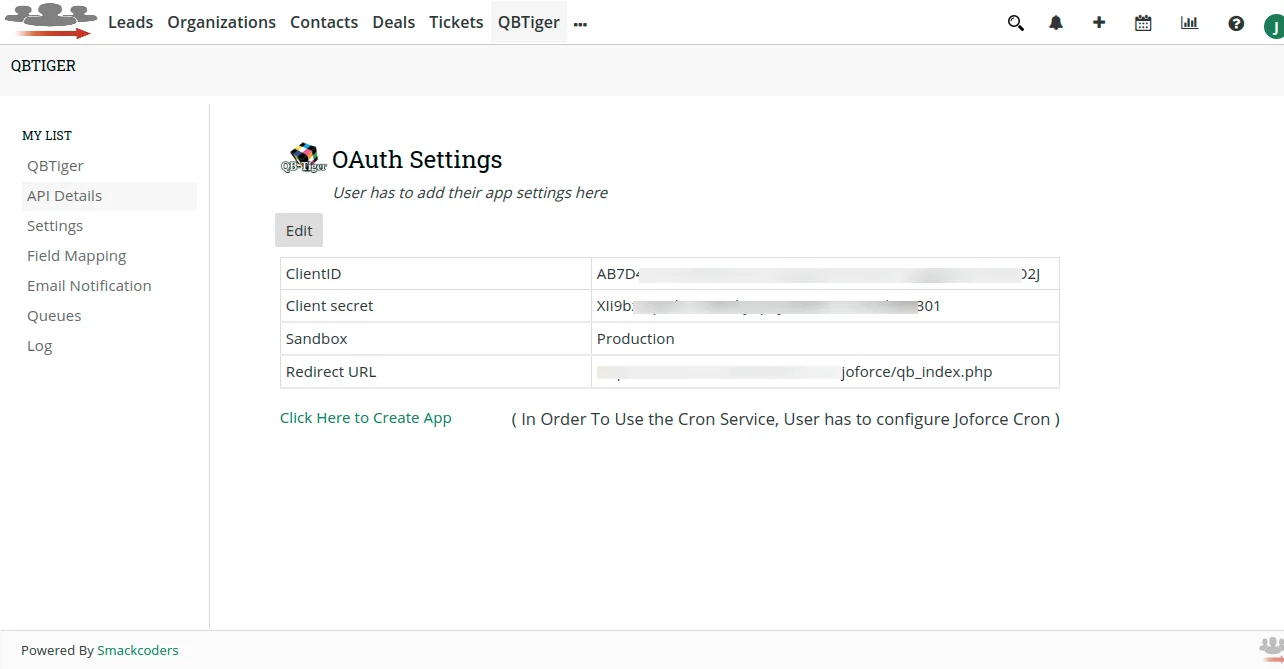Click the quick-create plus icon
The image size is (1284, 669).
coord(1098,22)
